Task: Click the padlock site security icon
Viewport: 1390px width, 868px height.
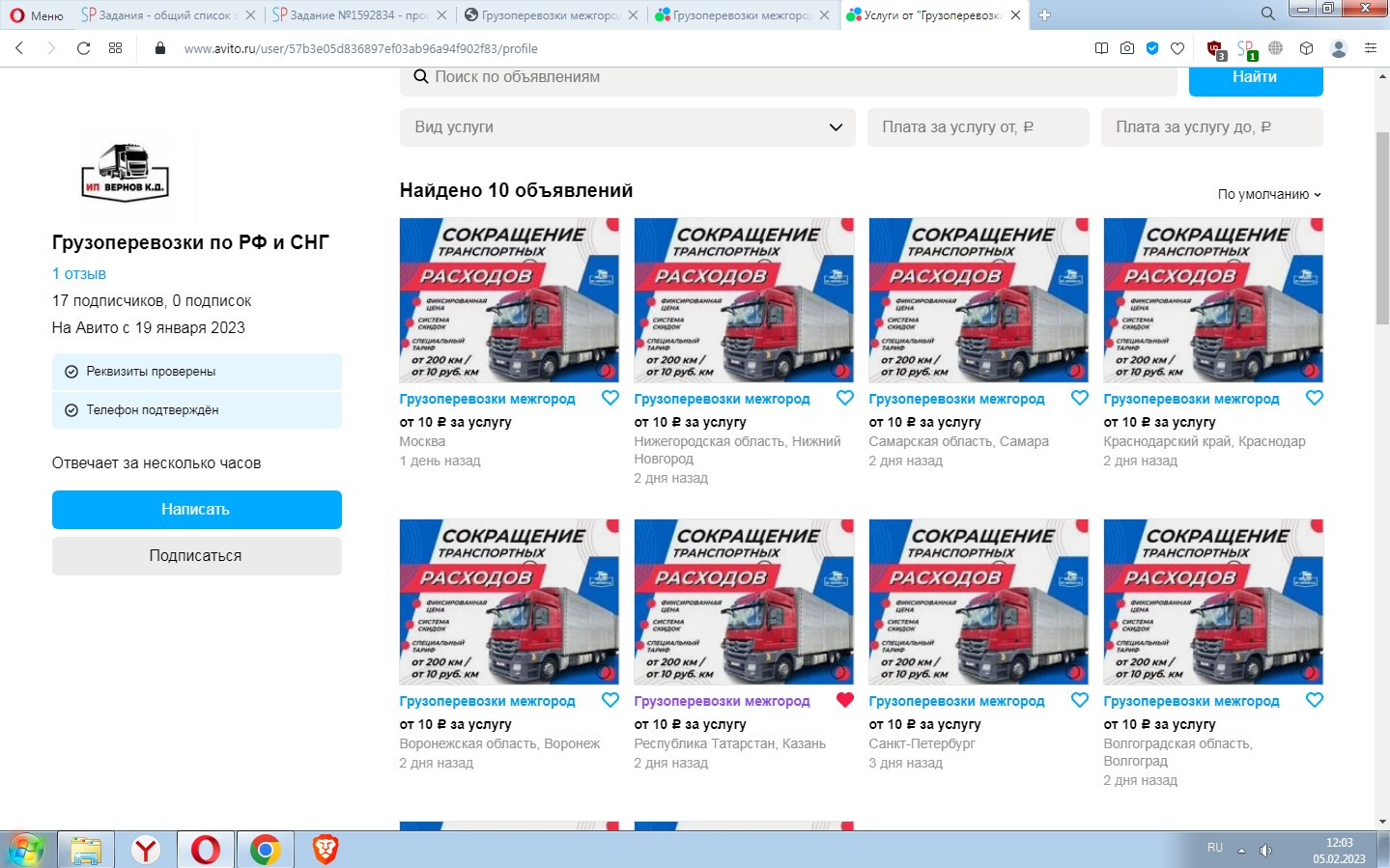Action: point(160,48)
